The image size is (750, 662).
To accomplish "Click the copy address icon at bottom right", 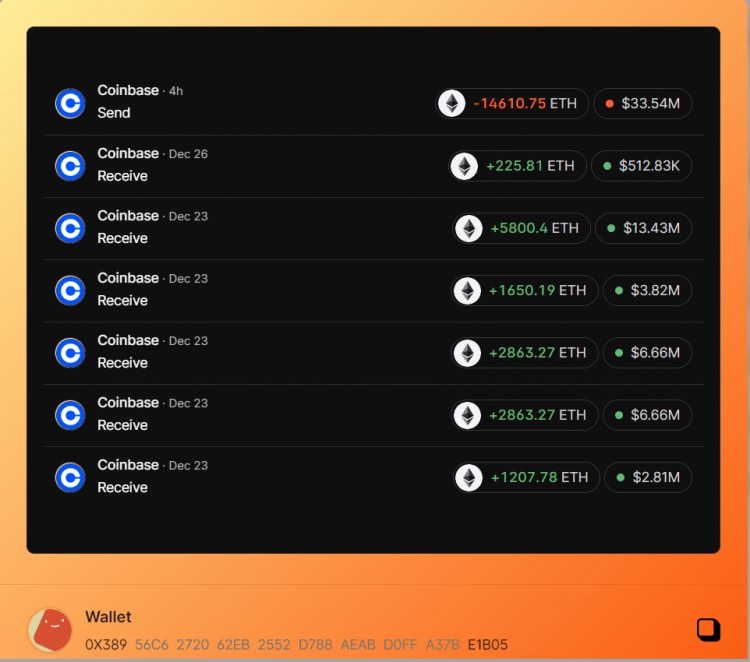I will 708,629.
